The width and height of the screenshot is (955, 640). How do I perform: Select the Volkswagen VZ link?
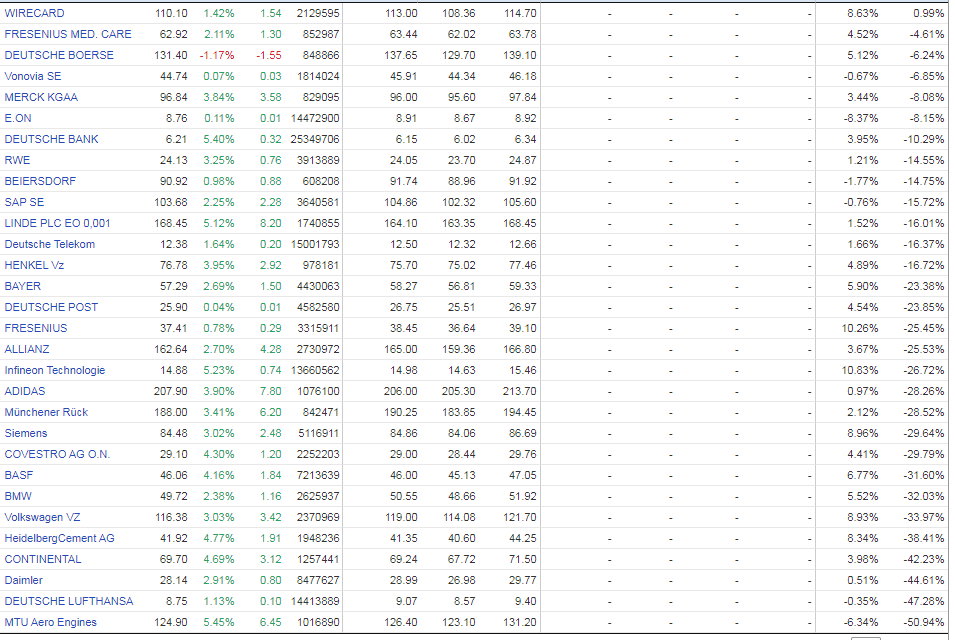[x=43, y=518]
